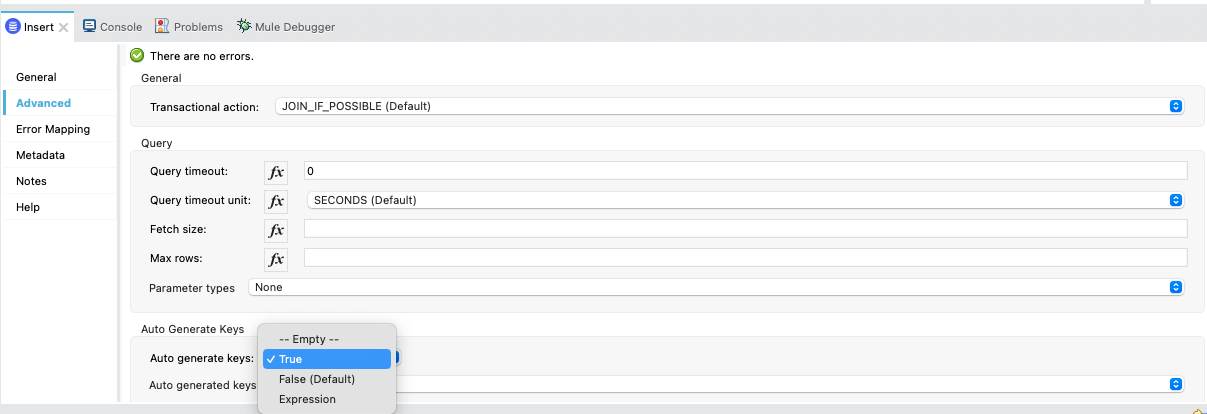
Task: Toggle fx expression mode for Query timeout unit
Action: [276, 200]
